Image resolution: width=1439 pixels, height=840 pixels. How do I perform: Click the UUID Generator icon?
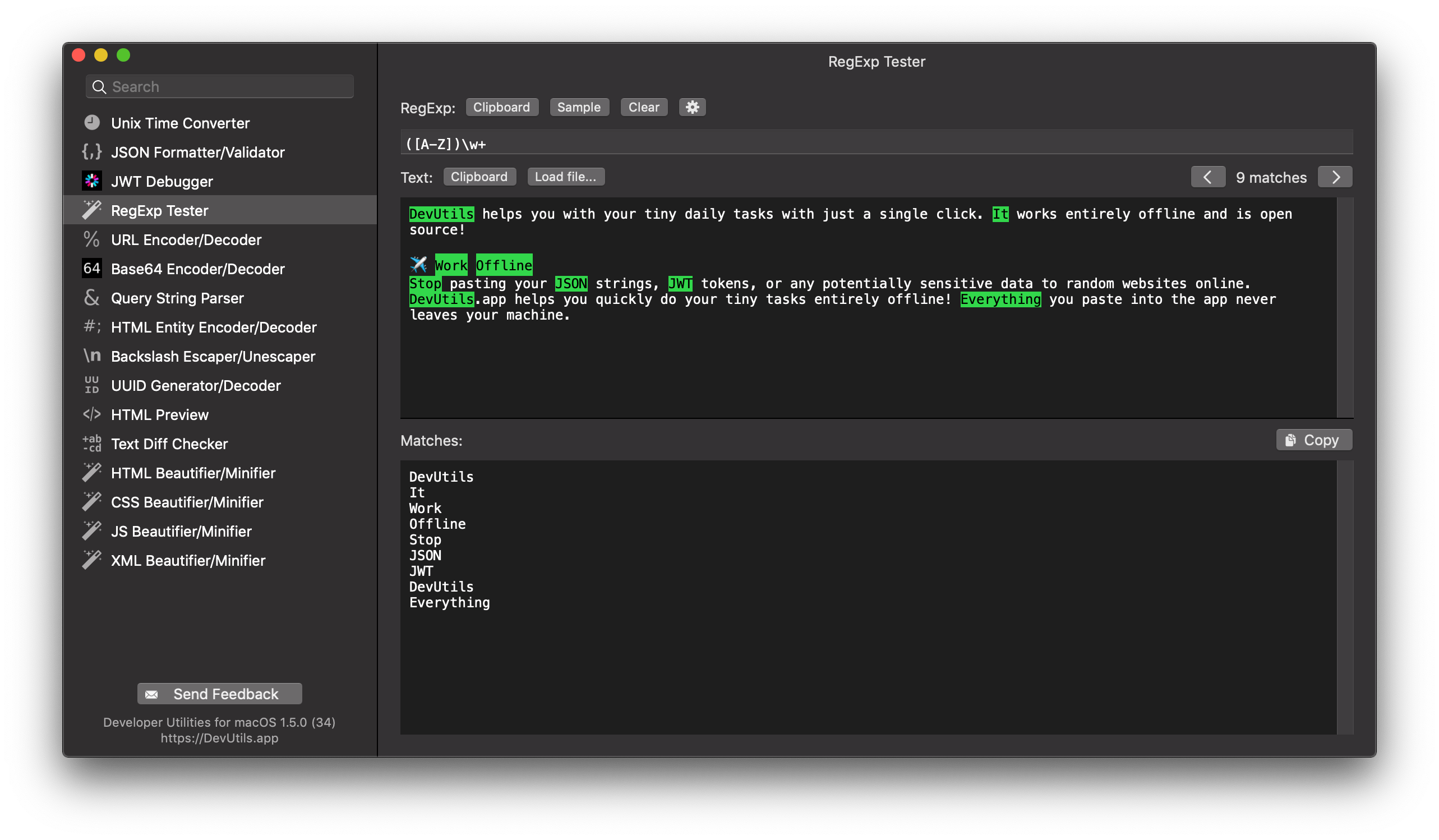[92, 385]
